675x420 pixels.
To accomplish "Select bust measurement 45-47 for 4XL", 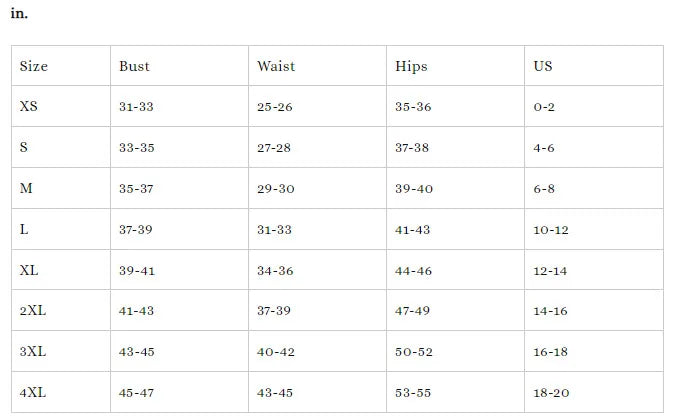I will point(136,393).
